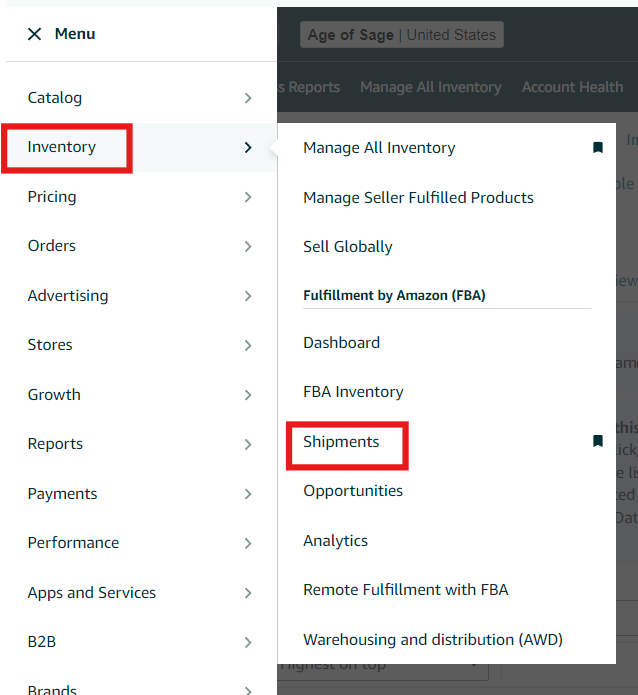
Task: Expand the Reports submenu chevron
Action: click(248, 444)
